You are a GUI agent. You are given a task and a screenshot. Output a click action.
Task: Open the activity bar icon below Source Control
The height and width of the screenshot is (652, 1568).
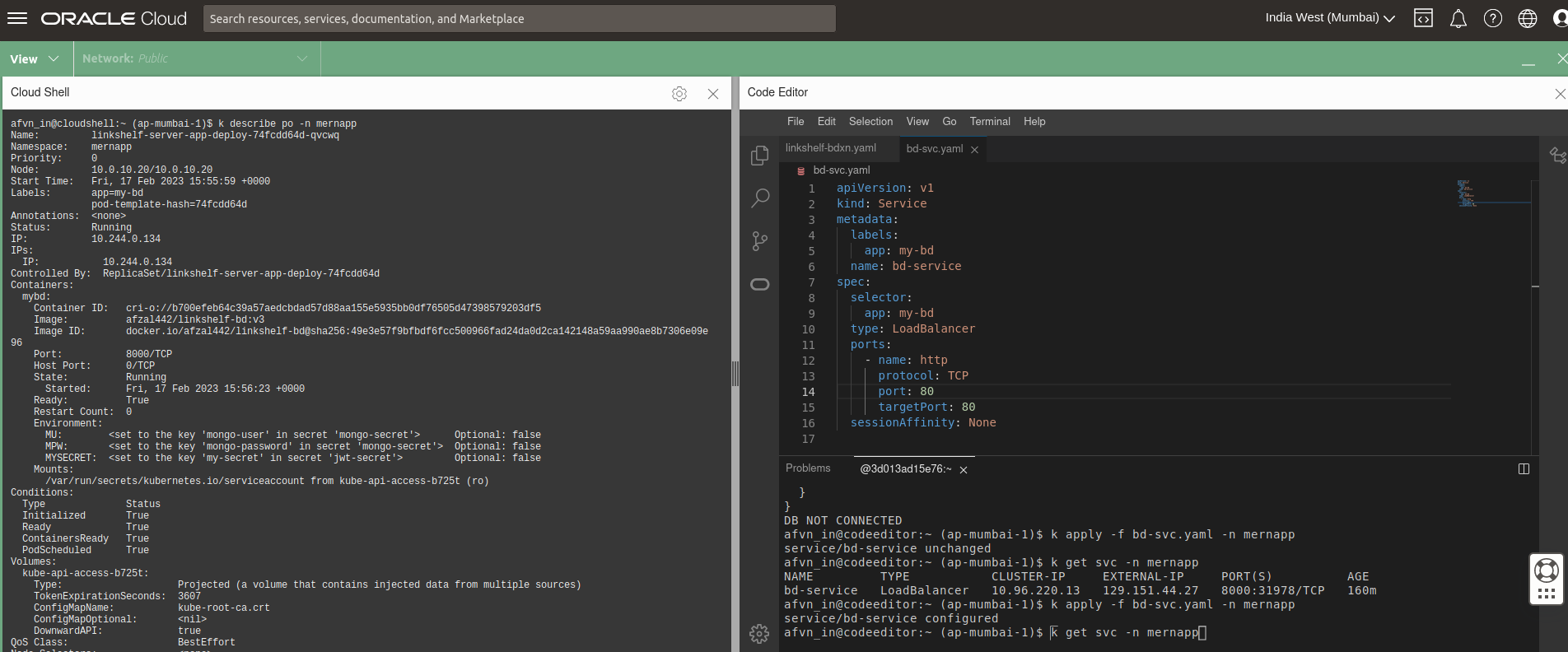coord(760,284)
